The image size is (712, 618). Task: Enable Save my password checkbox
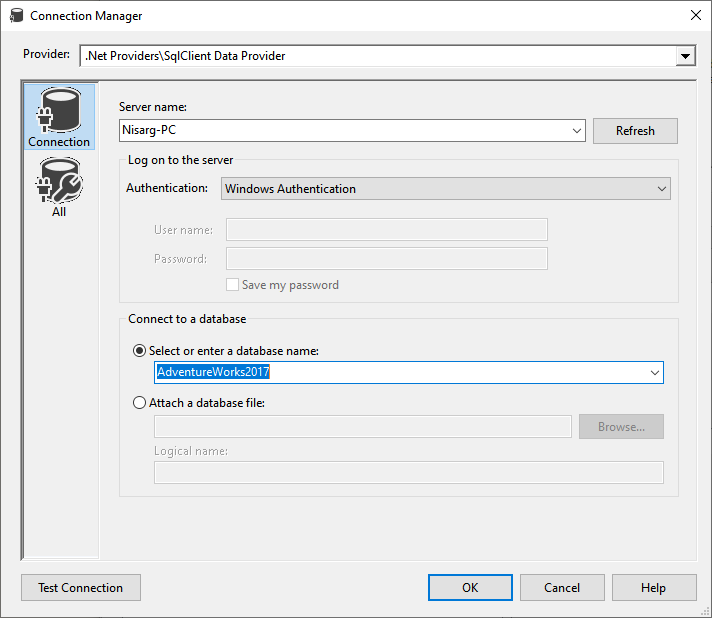[232, 285]
